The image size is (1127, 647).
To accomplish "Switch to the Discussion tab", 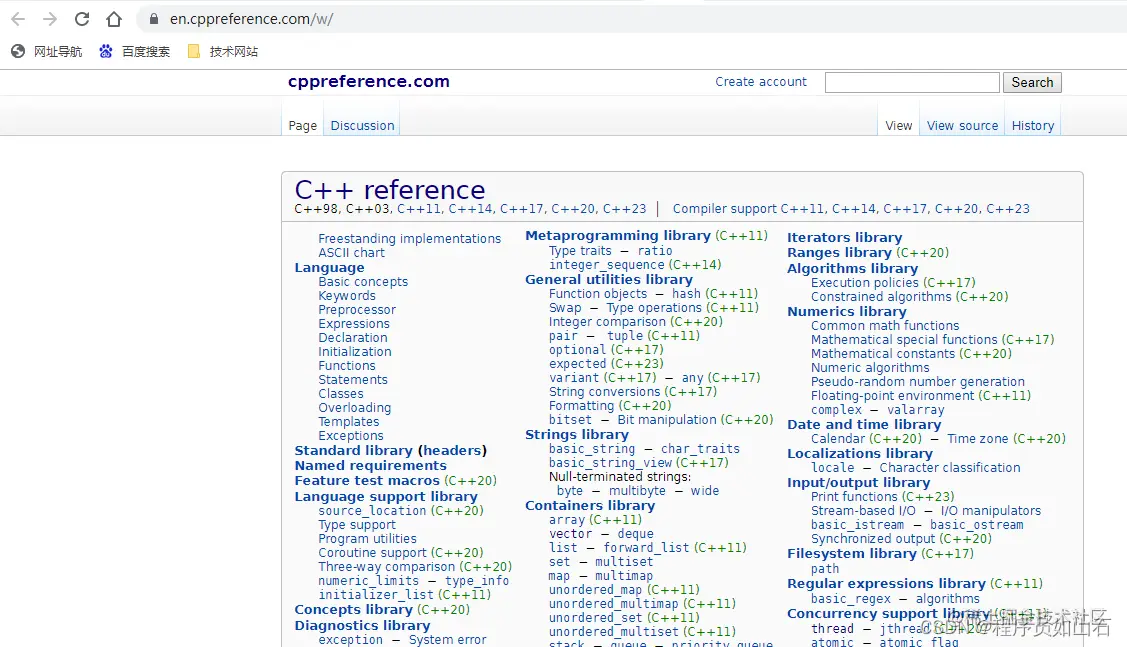I will (362, 126).
